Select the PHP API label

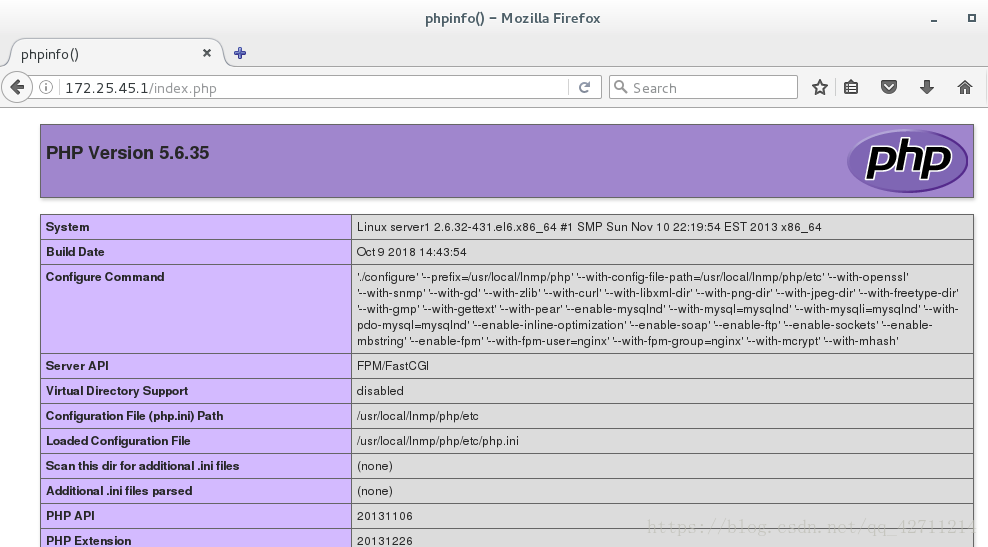pos(70,515)
